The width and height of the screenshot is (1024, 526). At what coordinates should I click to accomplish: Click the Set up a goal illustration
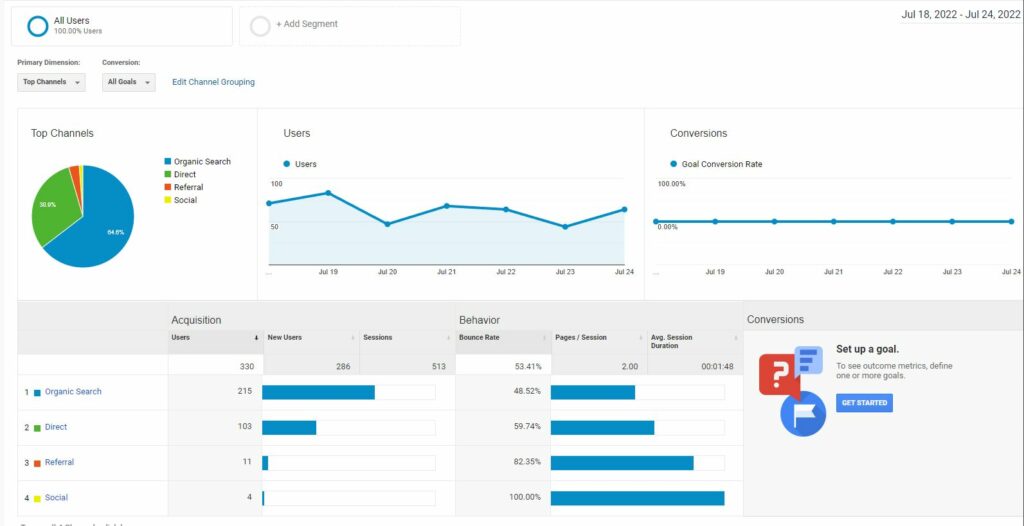(x=793, y=389)
